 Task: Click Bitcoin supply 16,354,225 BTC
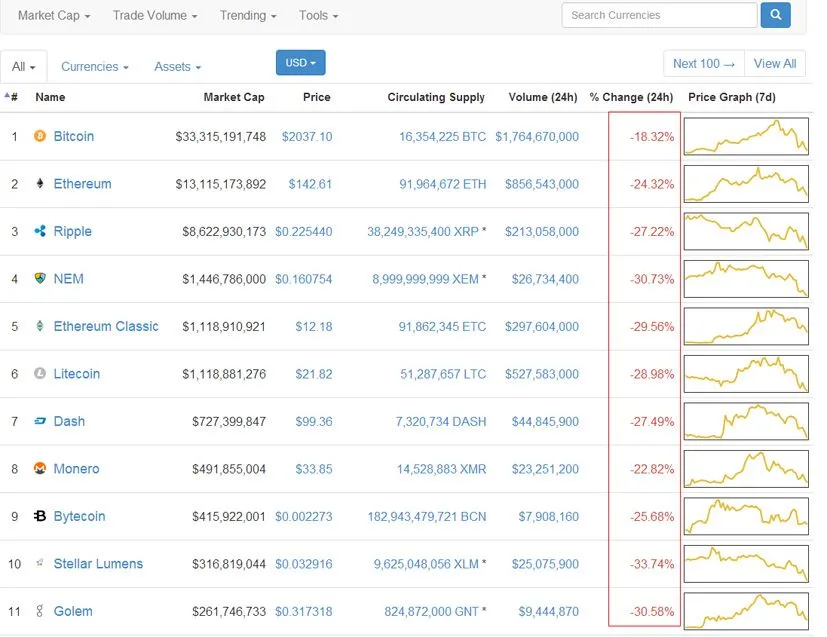[x=443, y=137]
